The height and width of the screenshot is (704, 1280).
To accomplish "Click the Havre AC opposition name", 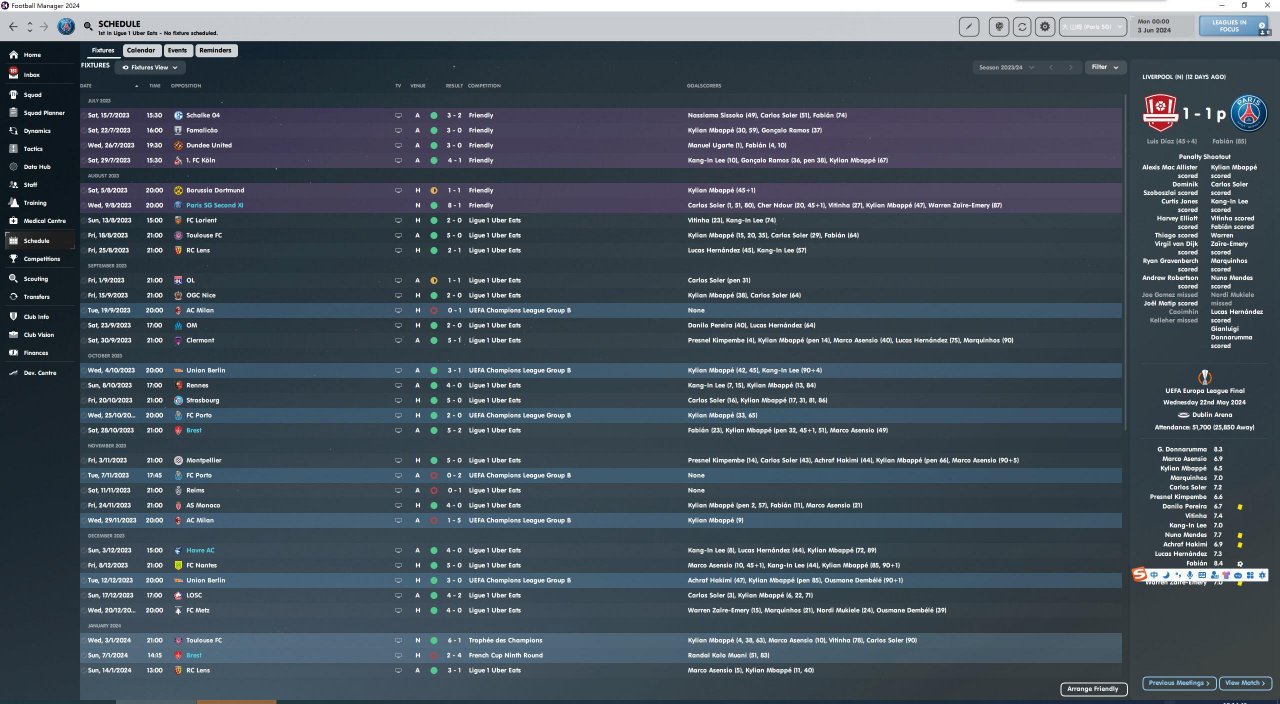I will click(x=200, y=550).
